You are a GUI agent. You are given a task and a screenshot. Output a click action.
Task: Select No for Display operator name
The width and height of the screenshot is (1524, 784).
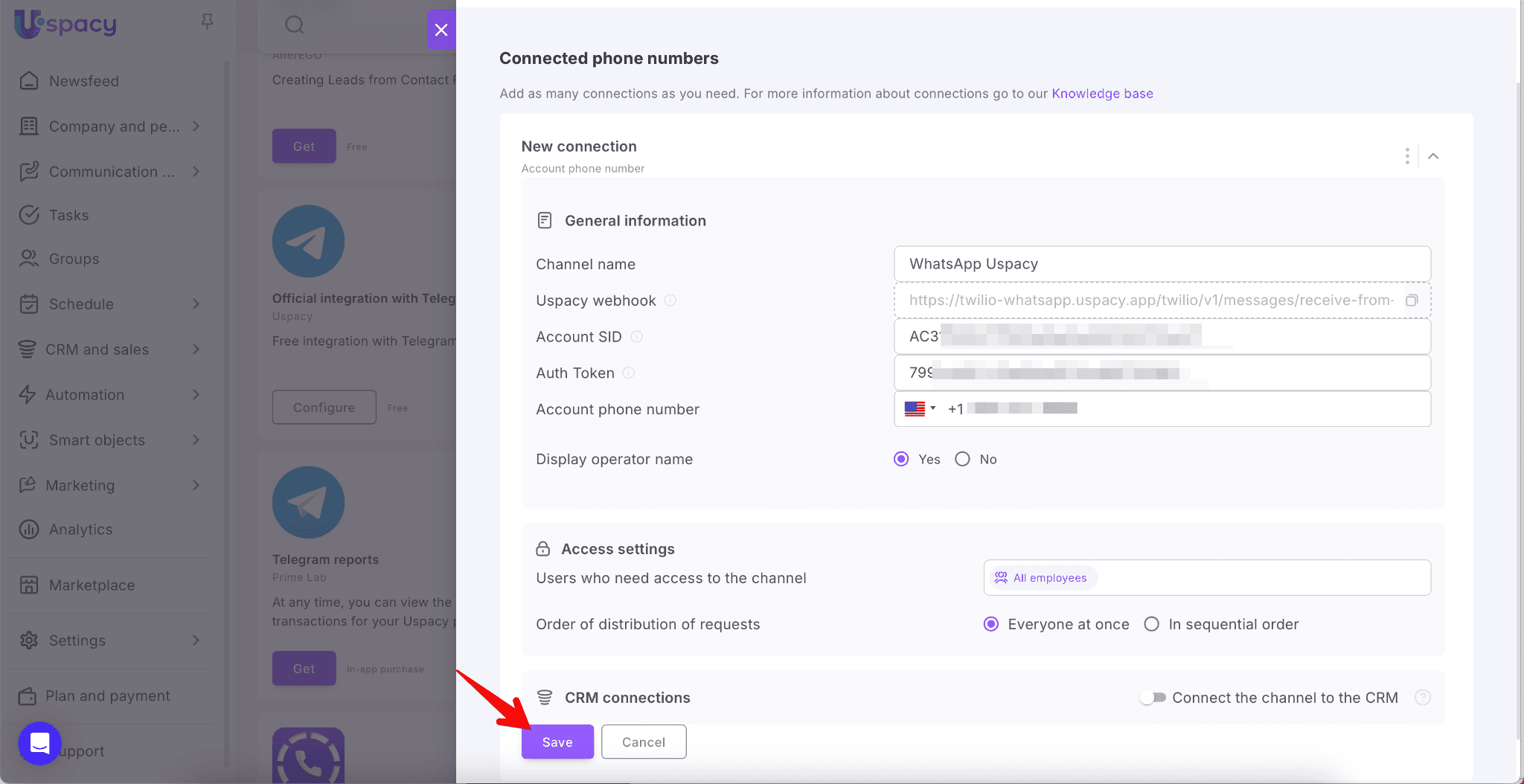point(963,460)
